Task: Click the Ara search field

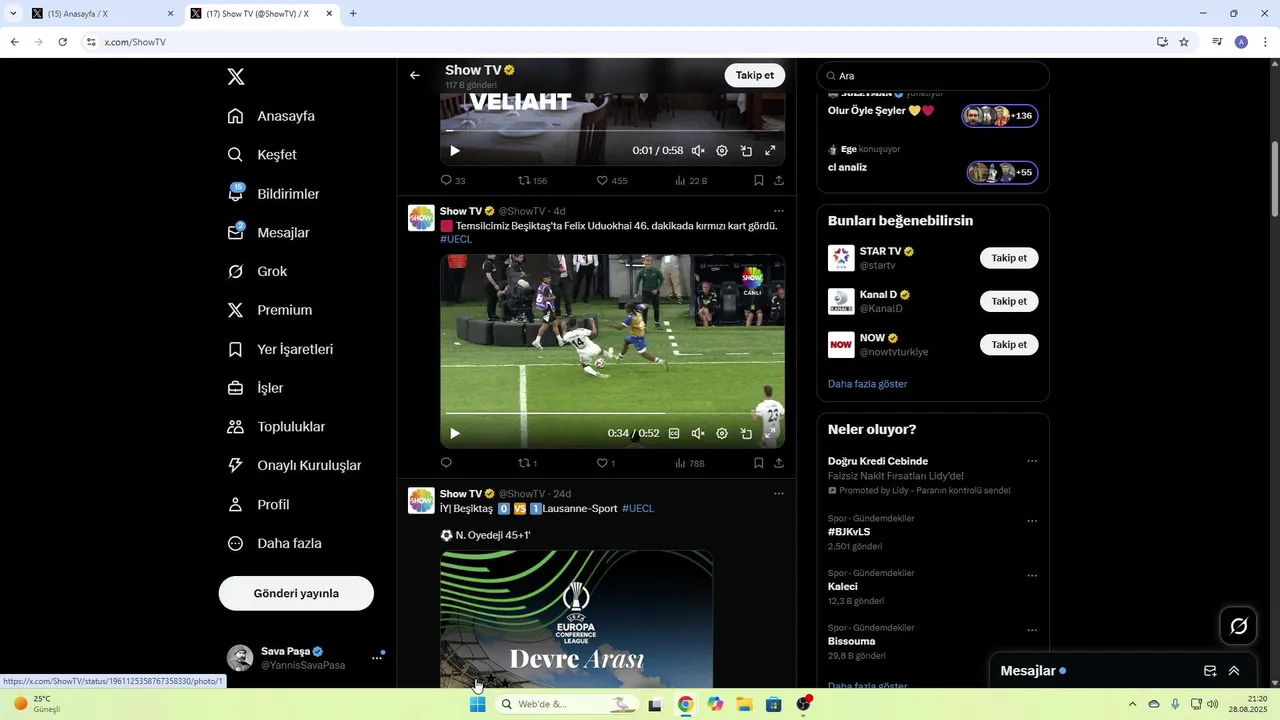Action: [933, 76]
